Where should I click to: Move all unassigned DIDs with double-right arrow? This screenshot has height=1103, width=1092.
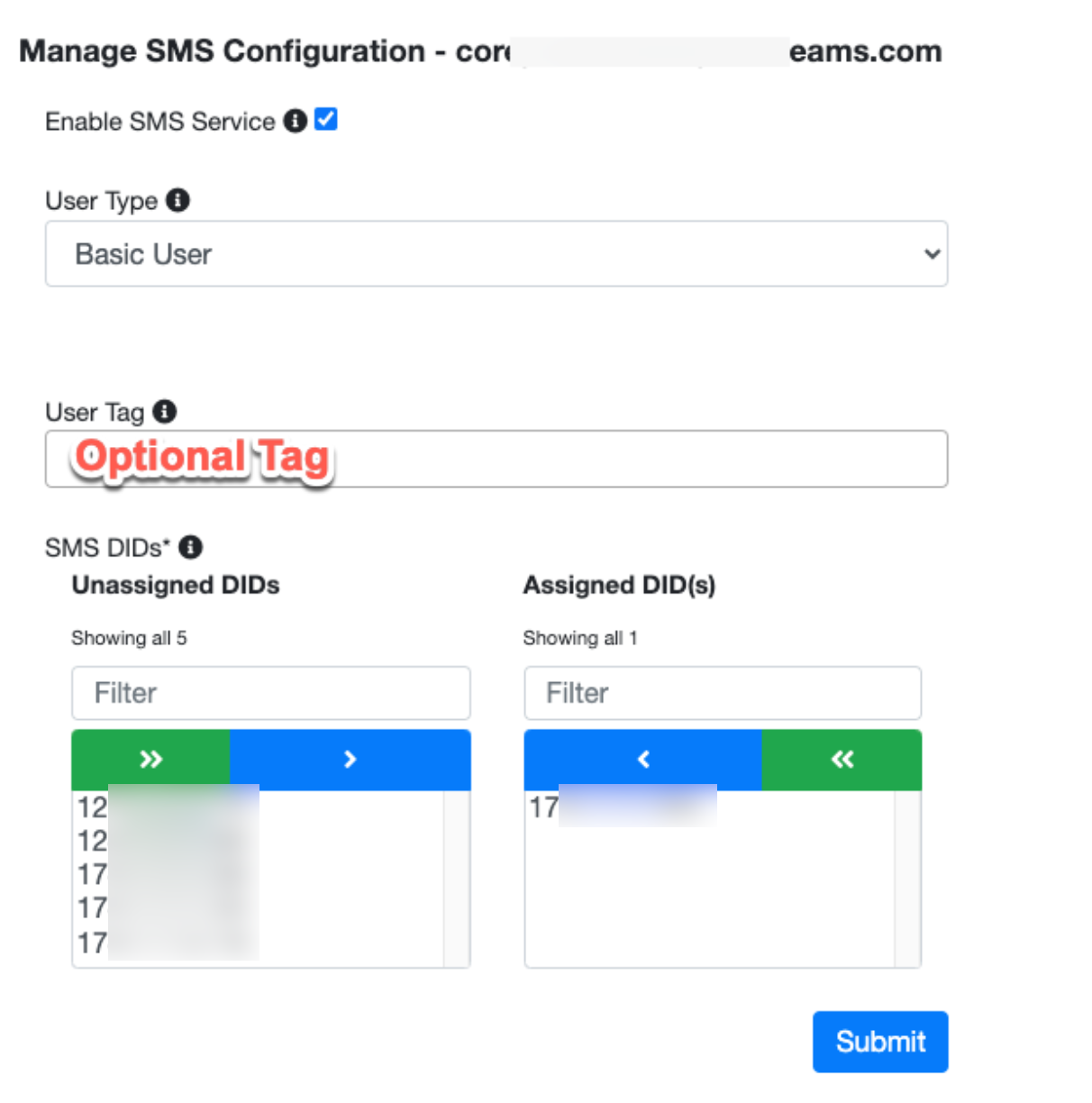coord(150,760)
